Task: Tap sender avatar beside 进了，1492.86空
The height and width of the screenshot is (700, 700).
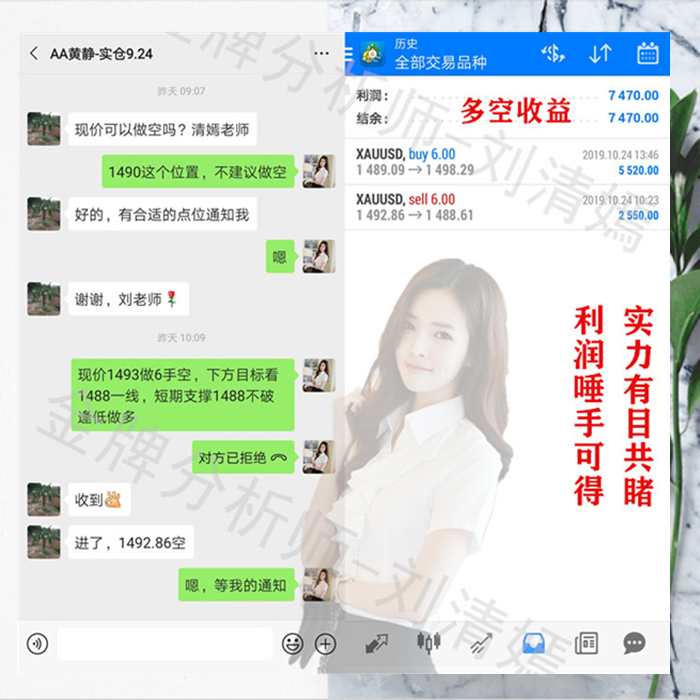Action: 44,542
